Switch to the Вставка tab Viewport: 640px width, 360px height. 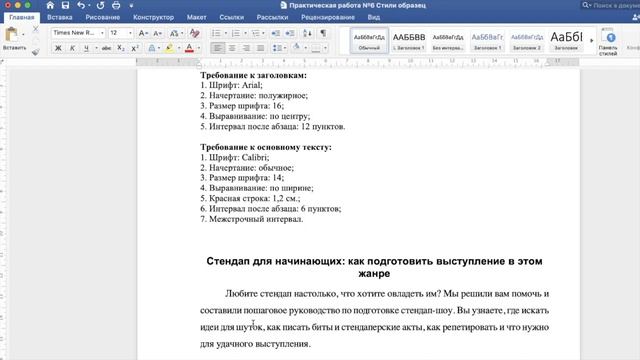pyautogui.click(x=60, y=17)
